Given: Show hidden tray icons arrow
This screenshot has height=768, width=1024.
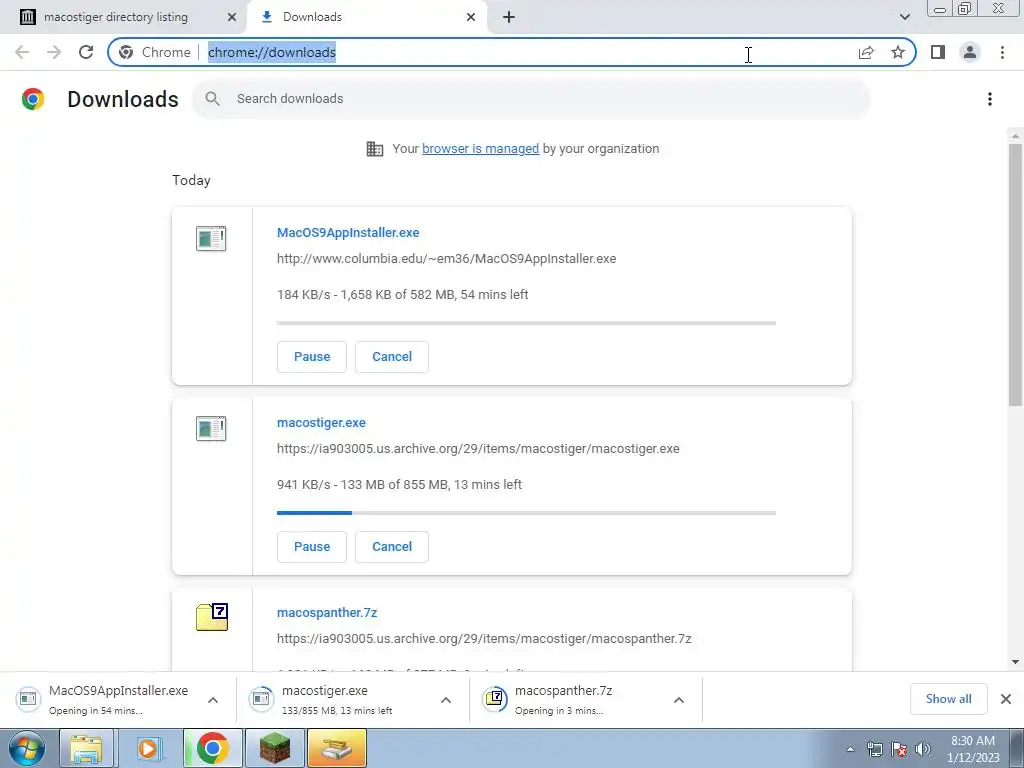Looking at the screenshot, I should [x=850, y=749].
